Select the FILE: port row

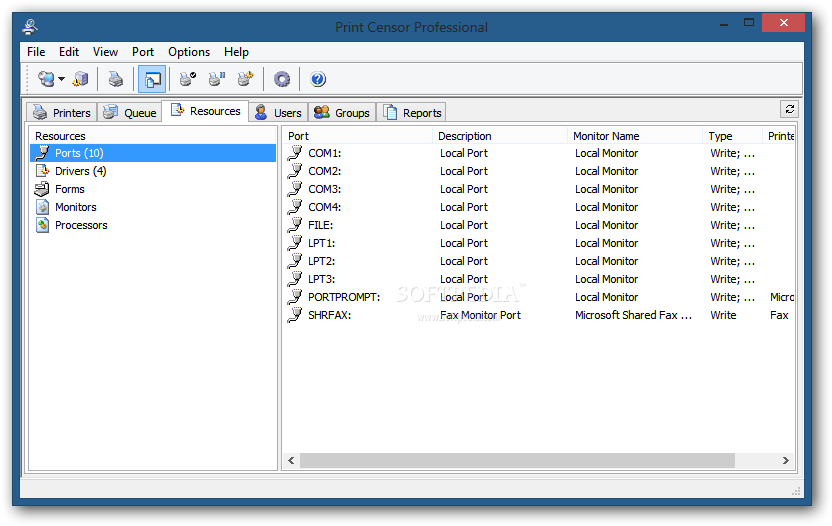[538, 225]
